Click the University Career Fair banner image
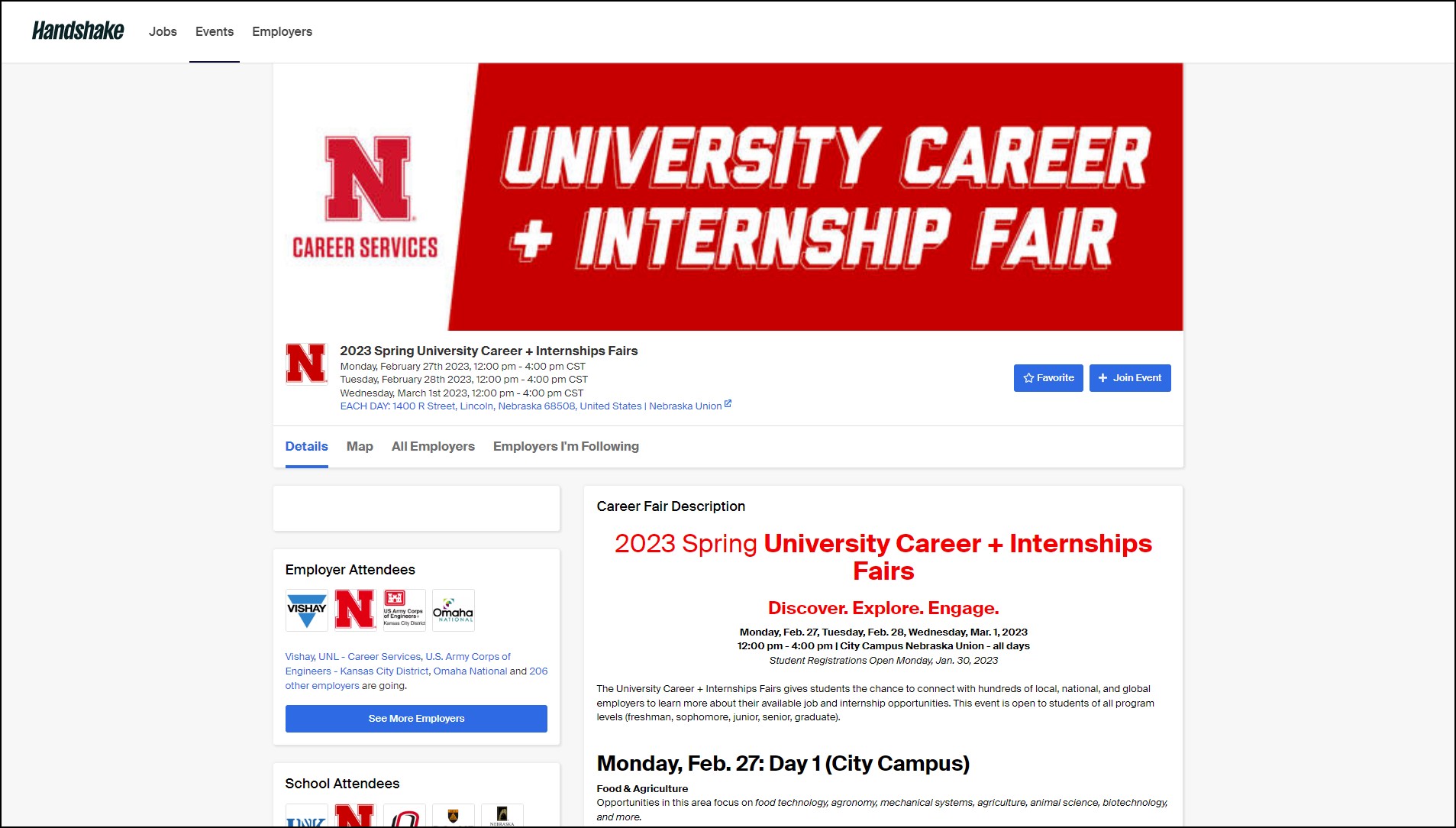 [x=728, y=196]
